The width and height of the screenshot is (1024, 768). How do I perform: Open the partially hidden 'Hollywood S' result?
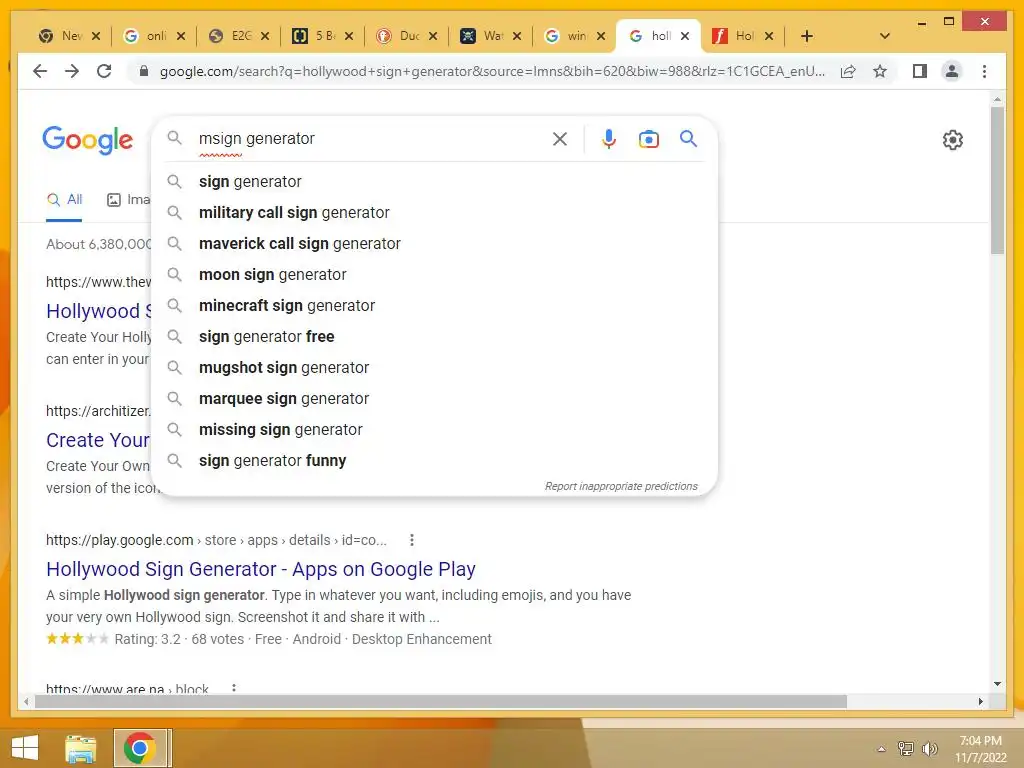pos(98,312)
